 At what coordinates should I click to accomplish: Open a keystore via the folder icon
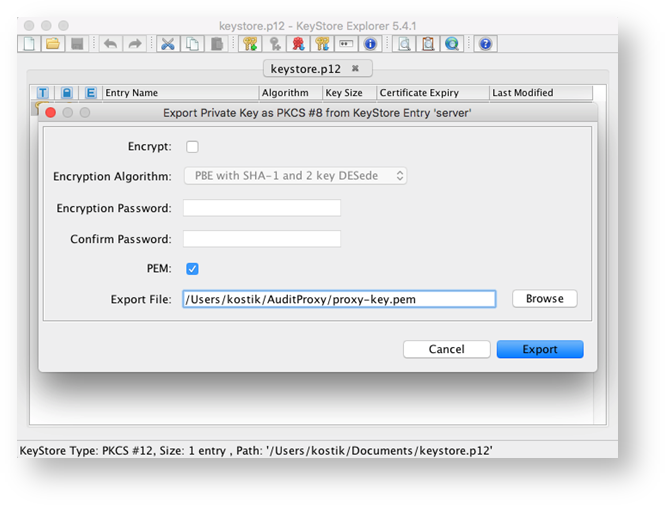52,44
